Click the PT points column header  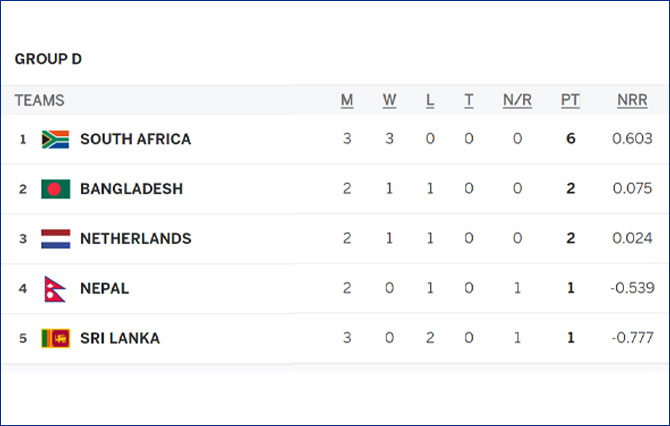570,101
